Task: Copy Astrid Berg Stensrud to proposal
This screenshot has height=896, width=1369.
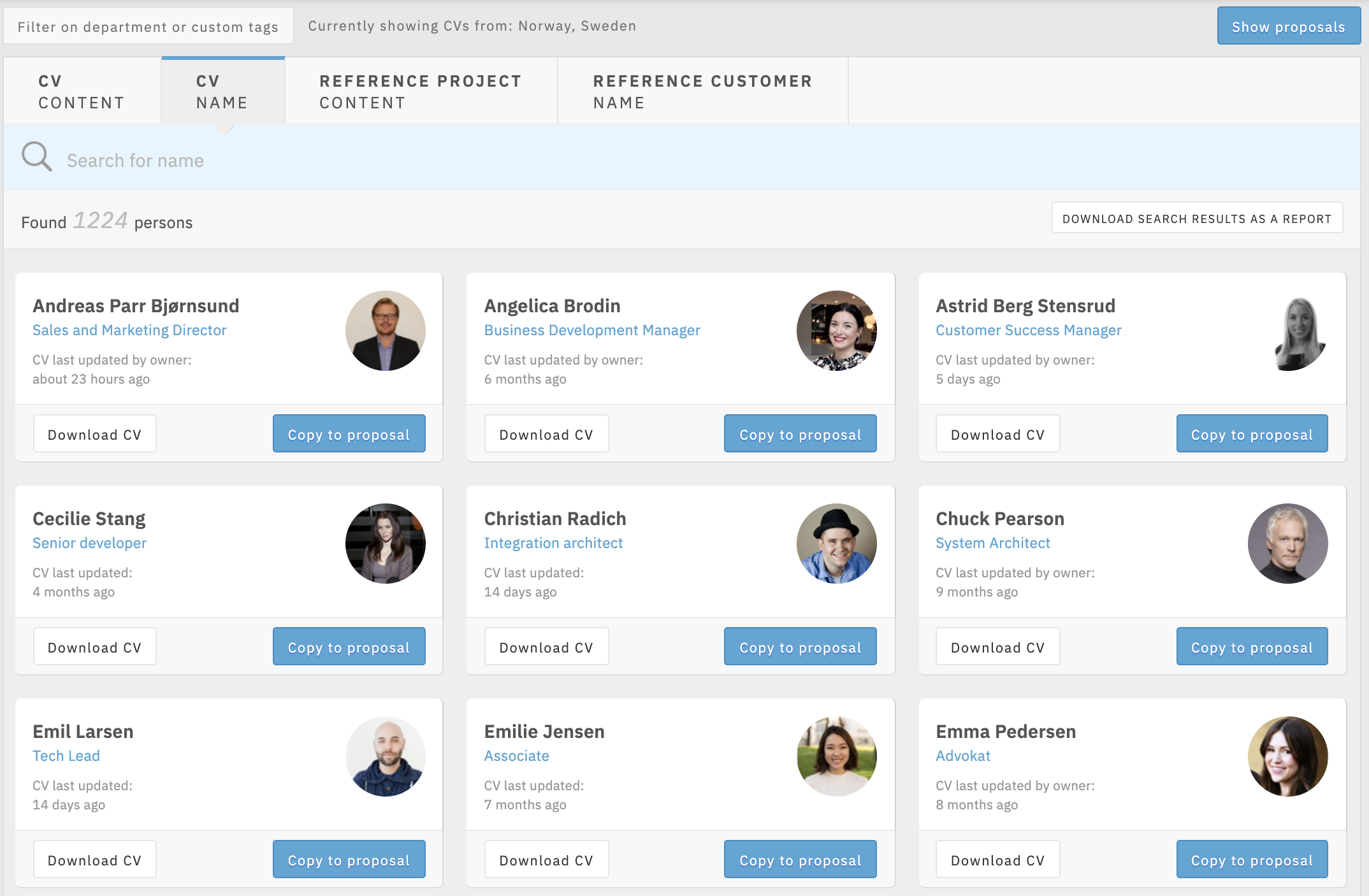Action: pos(1252,435)
